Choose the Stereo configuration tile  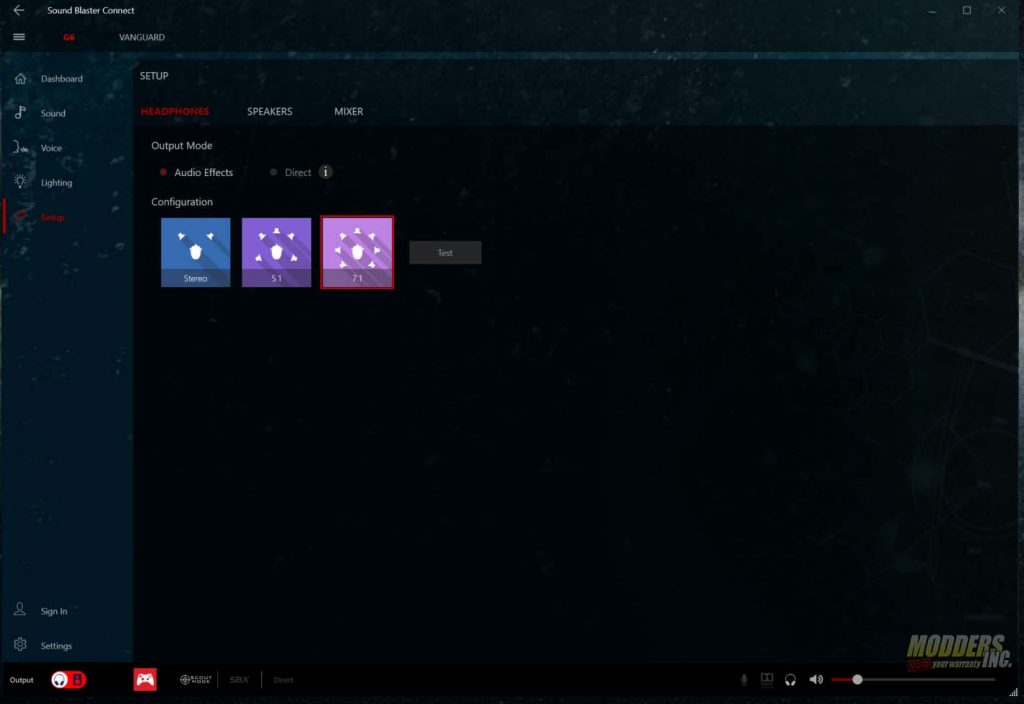[195, 252]
